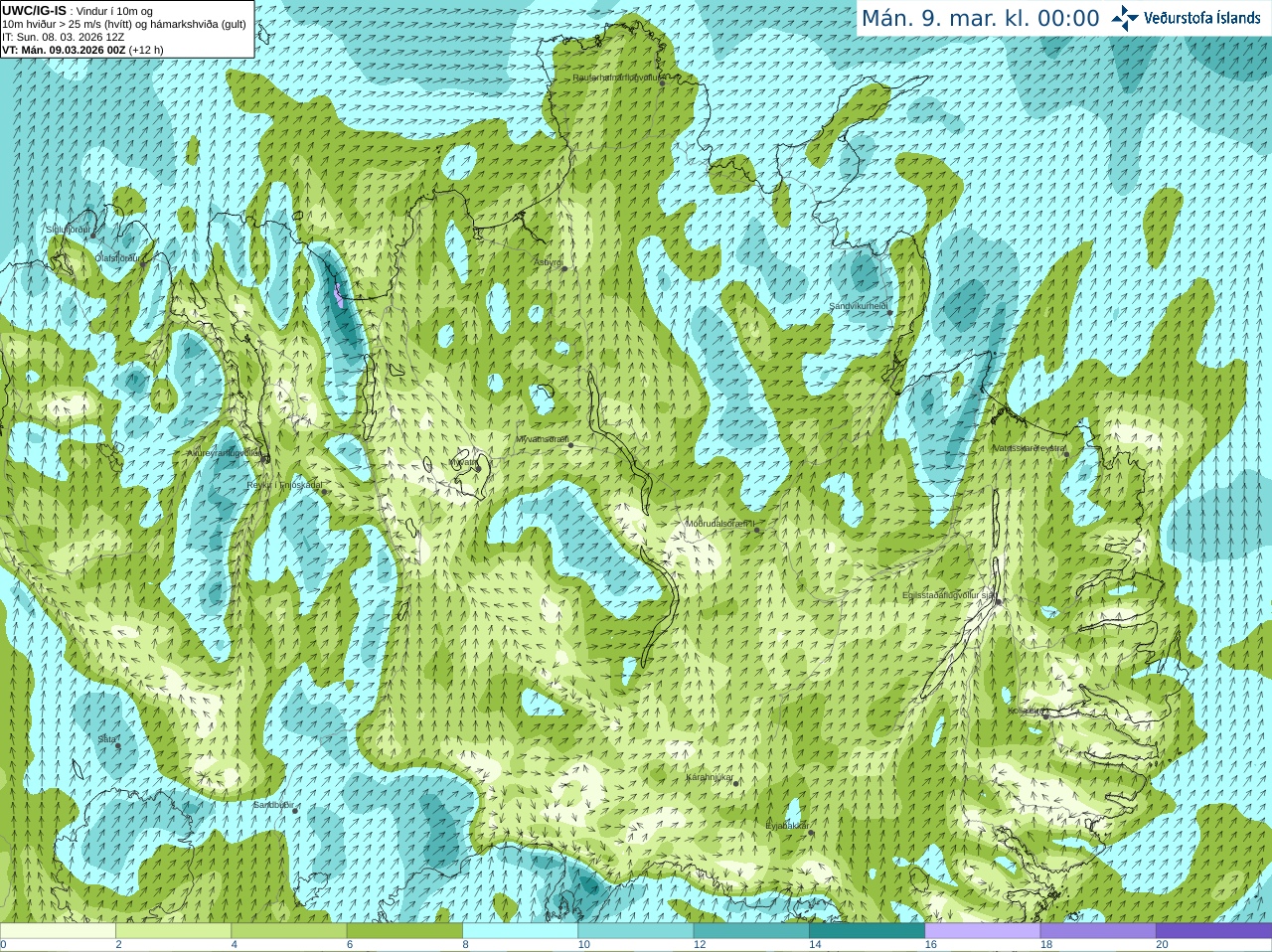Image resolution: width=1272 pixels, height=952 pixels.
Task: Click the Siglufjörður station label
Action: 69,230
